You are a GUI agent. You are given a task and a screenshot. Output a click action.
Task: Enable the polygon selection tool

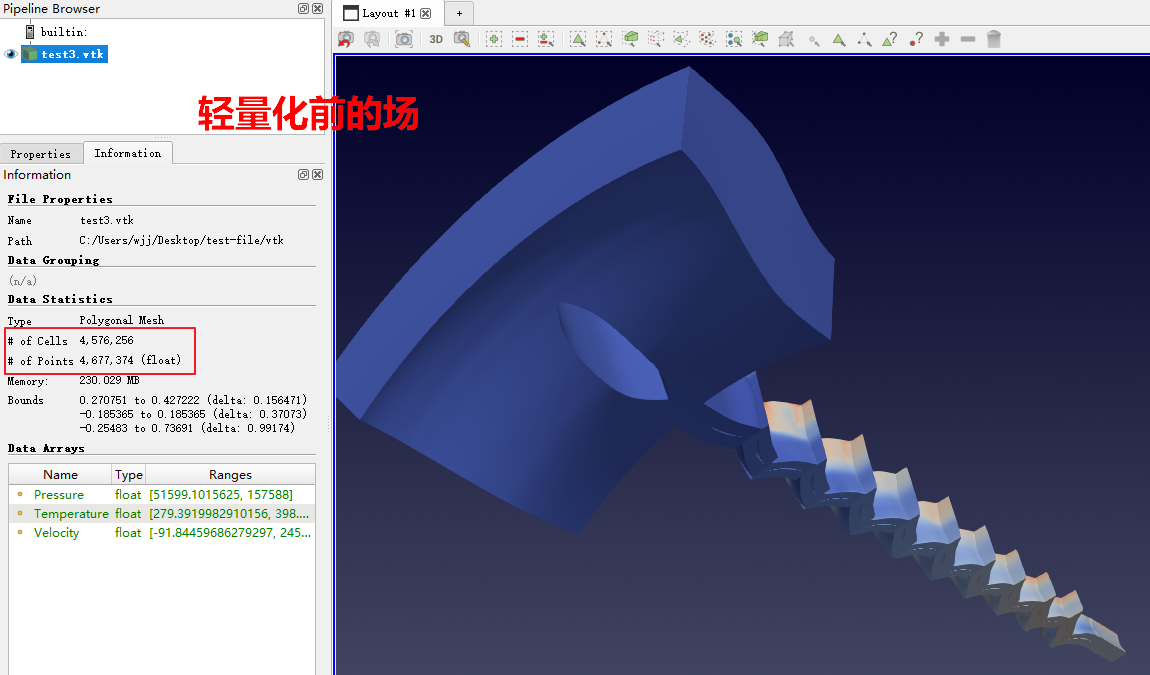click(682, 38)
